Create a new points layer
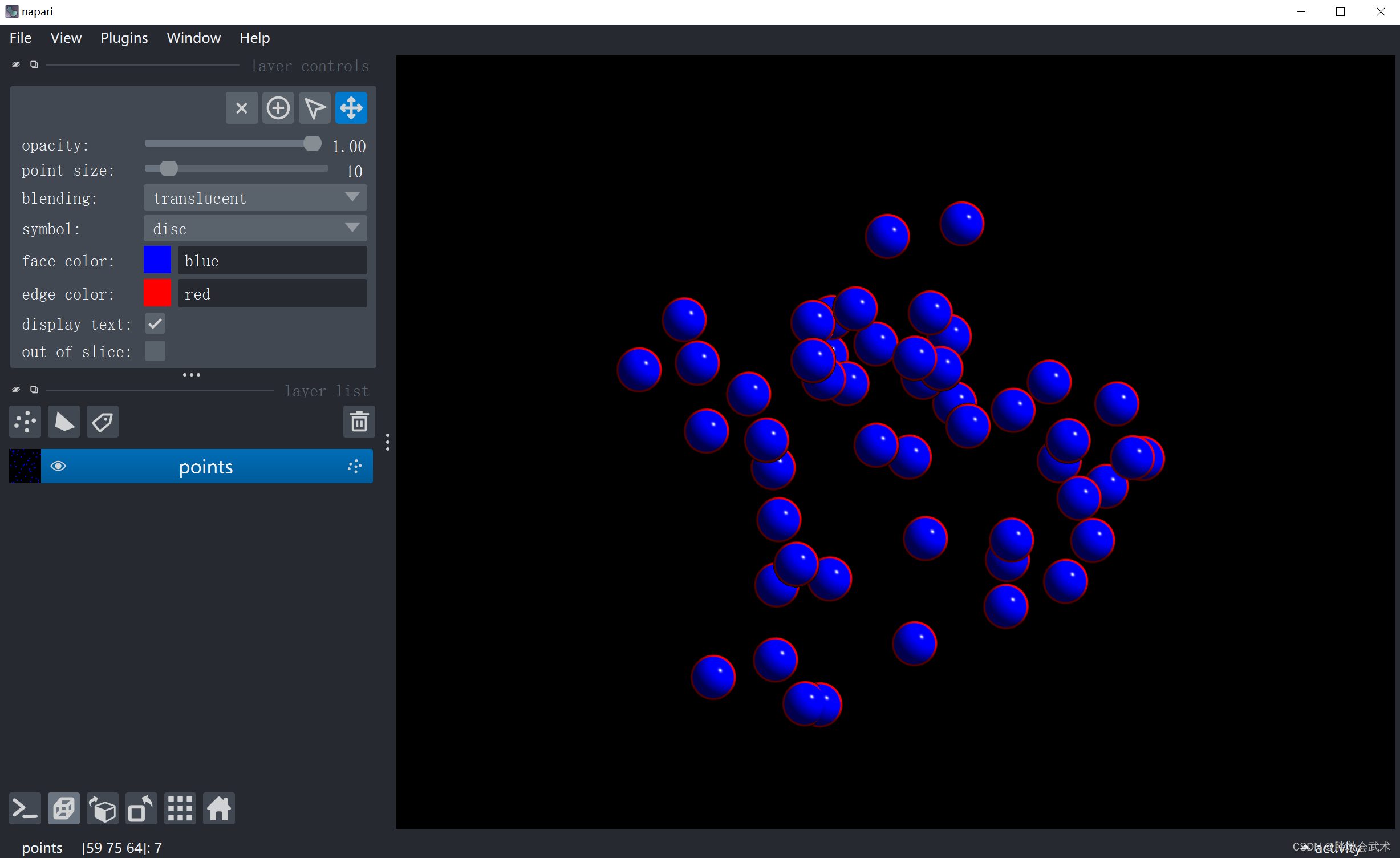The width and height of the screenshot is (1400, 858). [25, 422]
